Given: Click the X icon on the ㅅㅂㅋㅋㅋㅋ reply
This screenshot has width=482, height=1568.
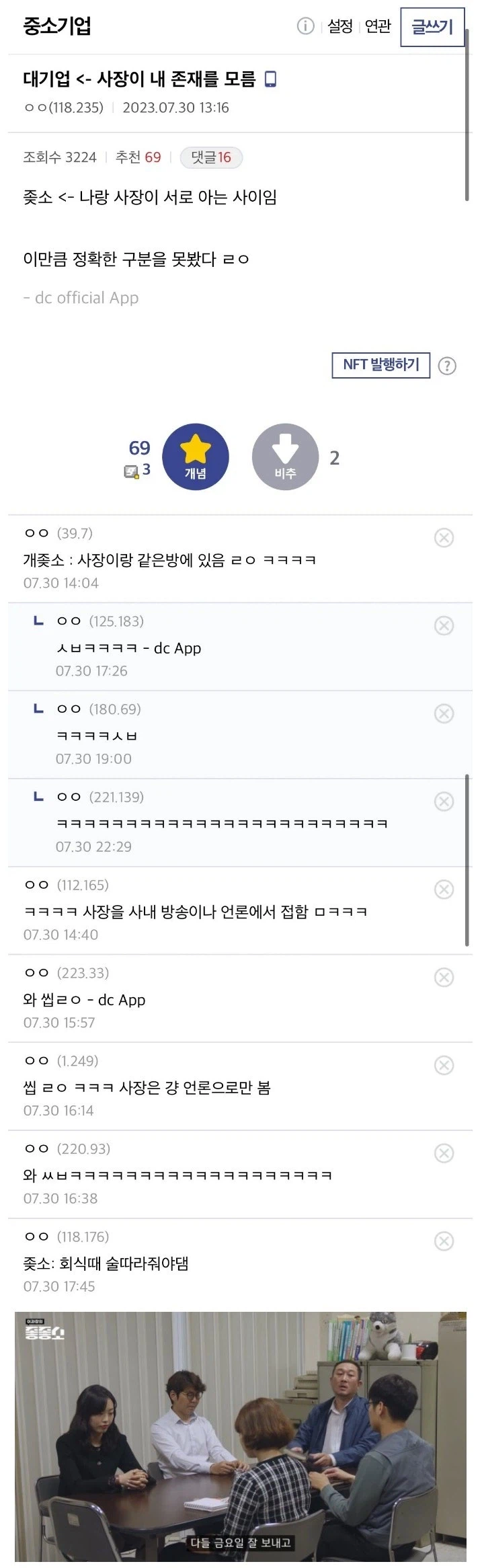Looking at the screenshot, I should (444, 626).
